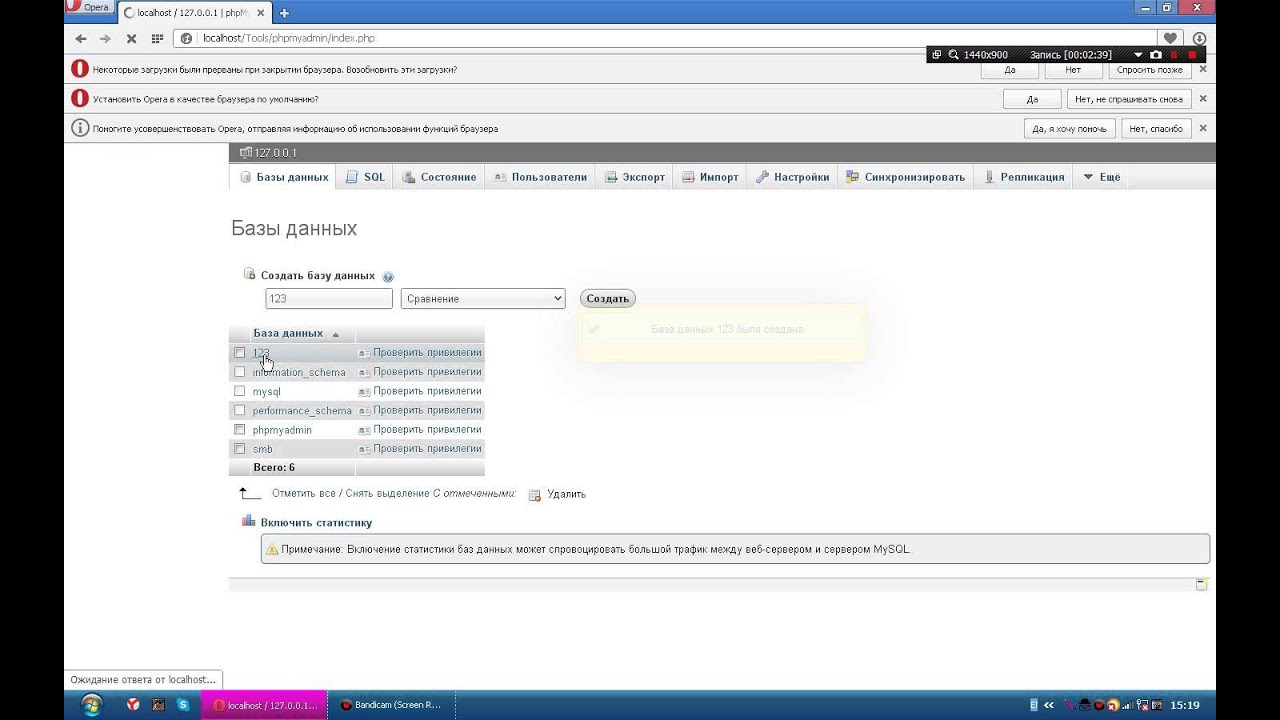
Task: Open the 'Репликация' tab
Action: [x=1024, y=177]
